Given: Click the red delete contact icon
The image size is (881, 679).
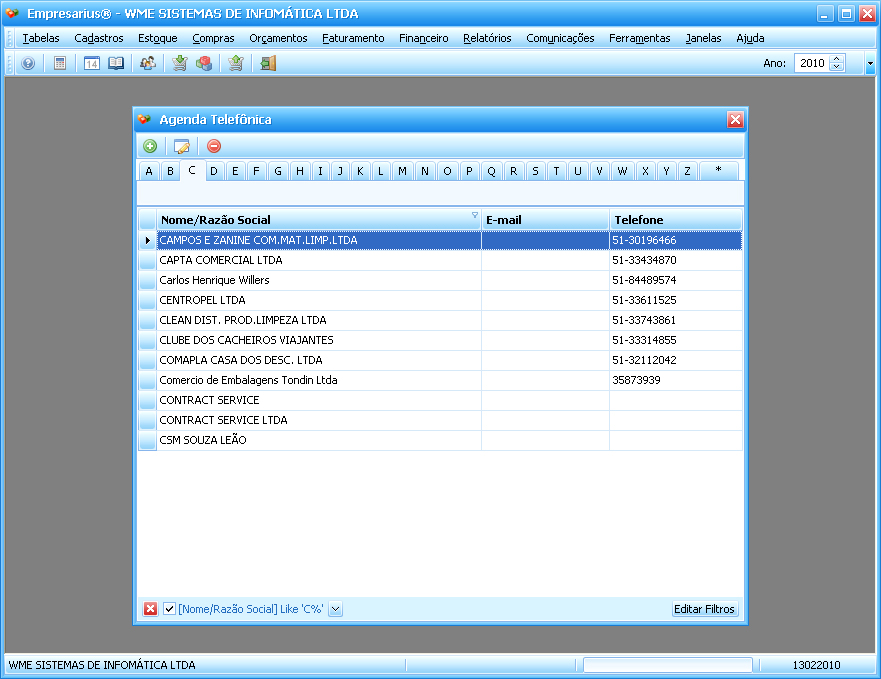Looking at the screenshot, I should [x=214, y=146].
